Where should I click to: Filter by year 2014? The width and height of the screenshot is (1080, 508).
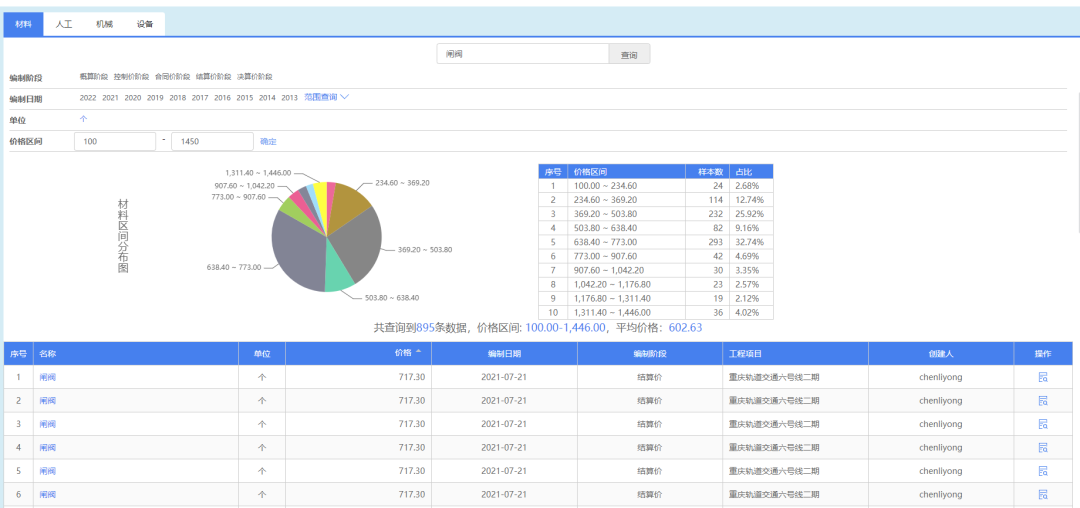267,98
